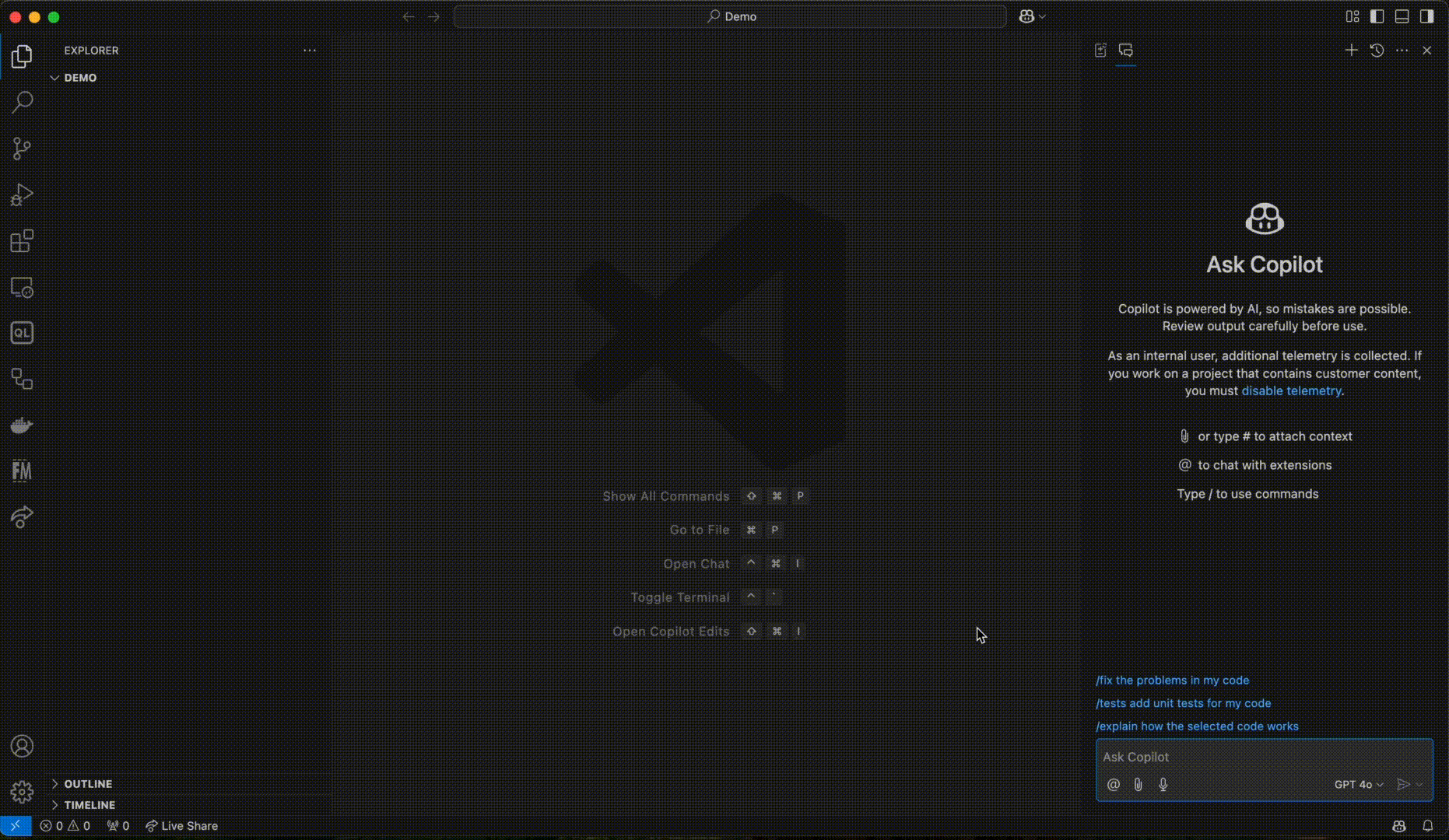Image resolution: width=1449 pixels, height=840 pixels.
Task: Select /tests add unit tests suggestion
Action: (1183, 703)
